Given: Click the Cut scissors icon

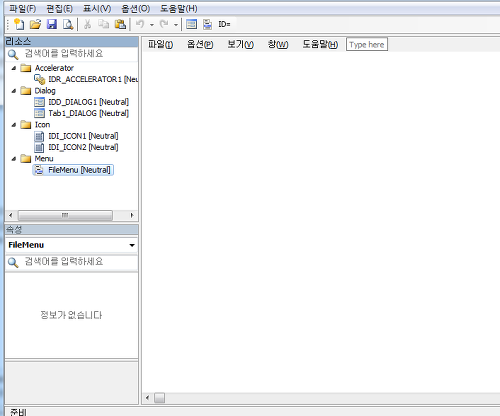Looking at the screenshot, I should (87, 24).
